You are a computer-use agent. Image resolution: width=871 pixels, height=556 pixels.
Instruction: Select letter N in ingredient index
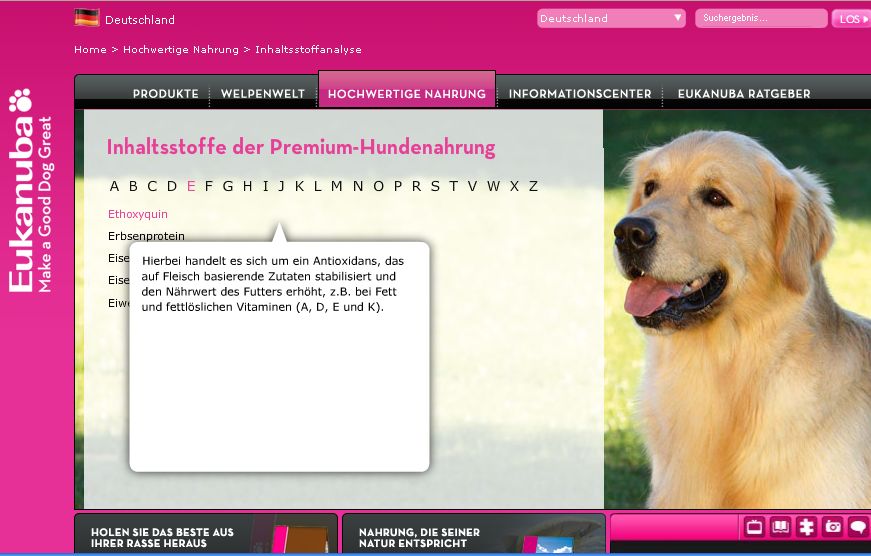pos(358,186)
